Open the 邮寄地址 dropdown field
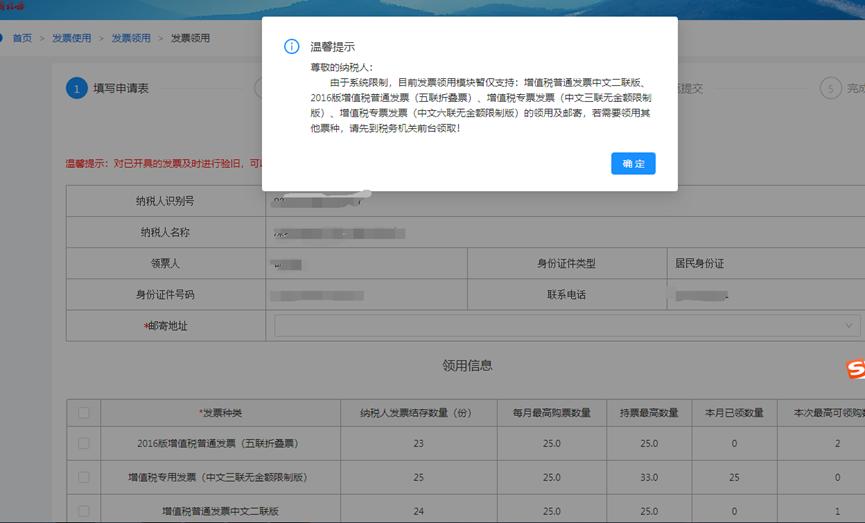The image size is (865, 523). click(567, 325)
